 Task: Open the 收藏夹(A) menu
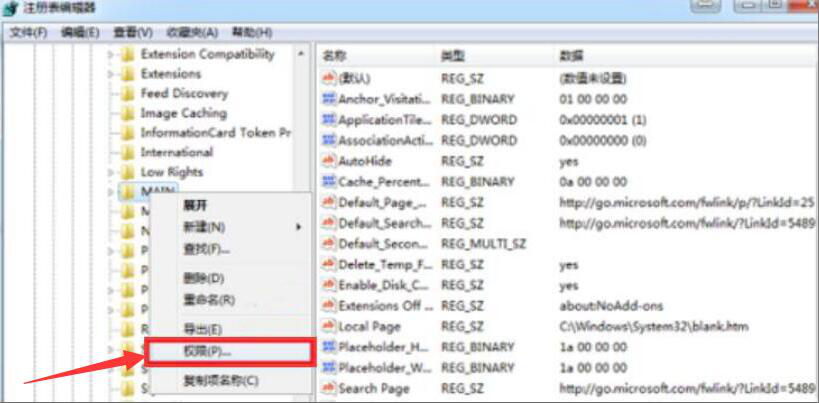(x=192, y=32)
